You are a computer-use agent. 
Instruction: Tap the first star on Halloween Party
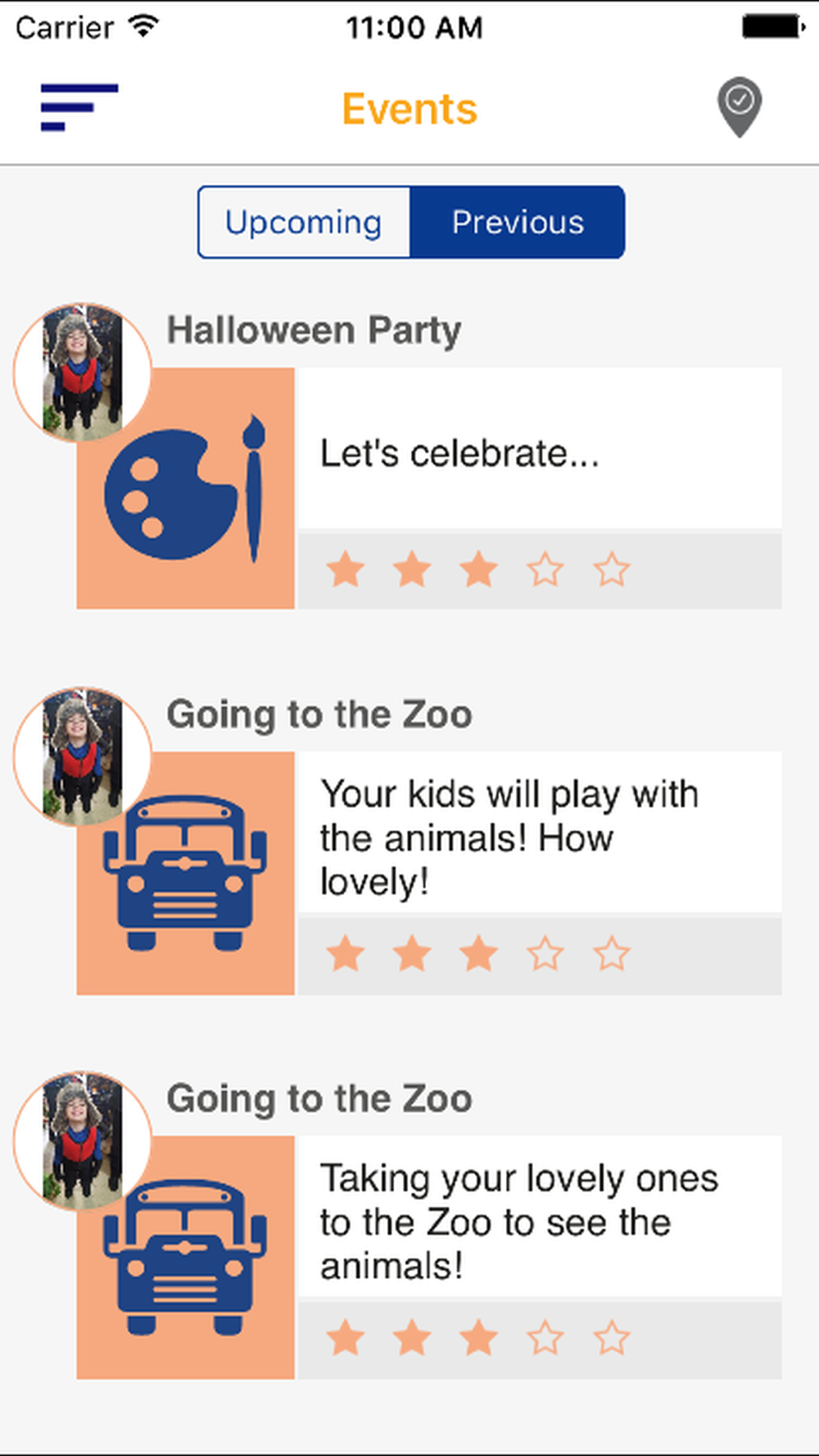[346, 570]
